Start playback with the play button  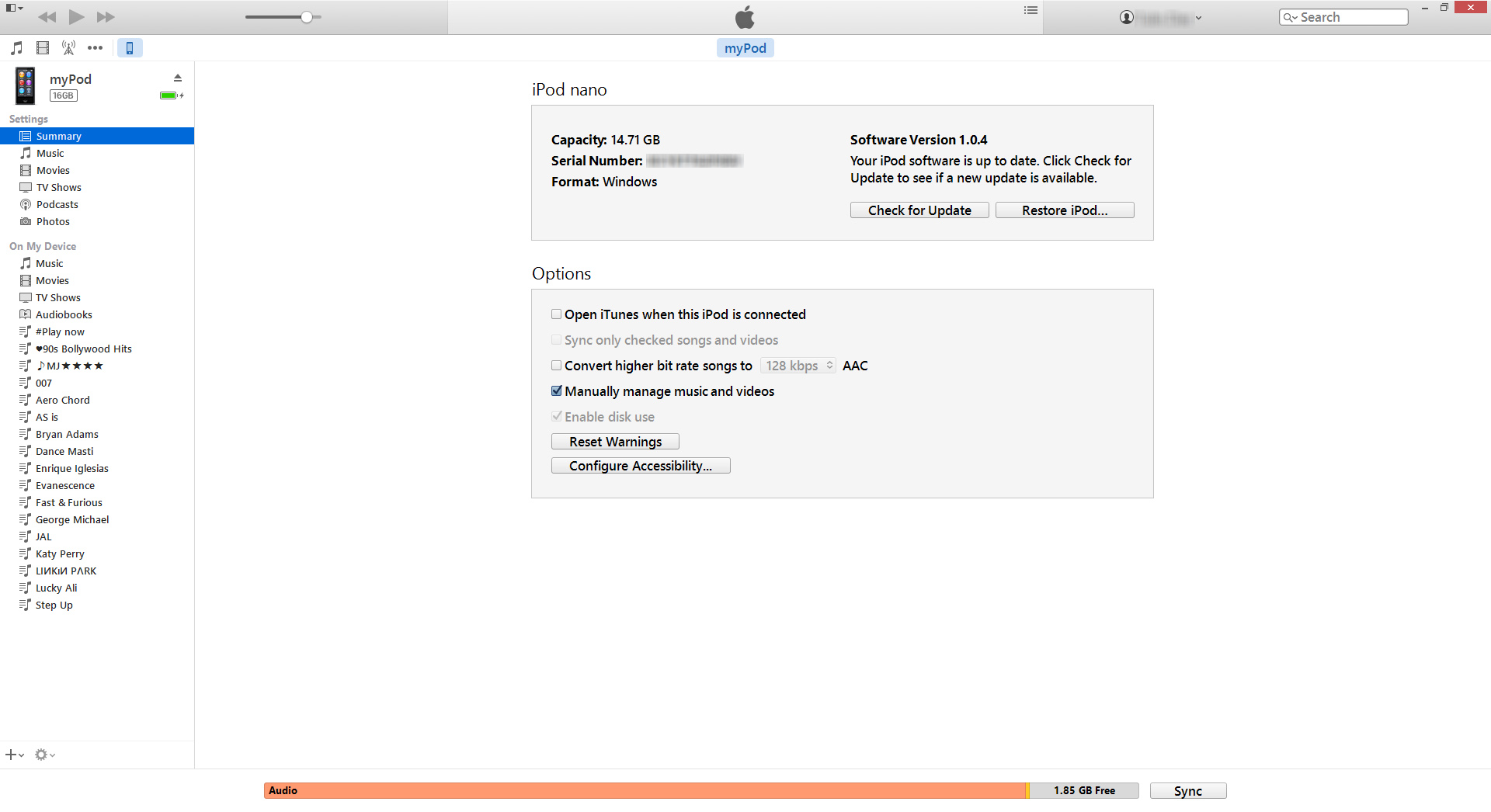76,17
